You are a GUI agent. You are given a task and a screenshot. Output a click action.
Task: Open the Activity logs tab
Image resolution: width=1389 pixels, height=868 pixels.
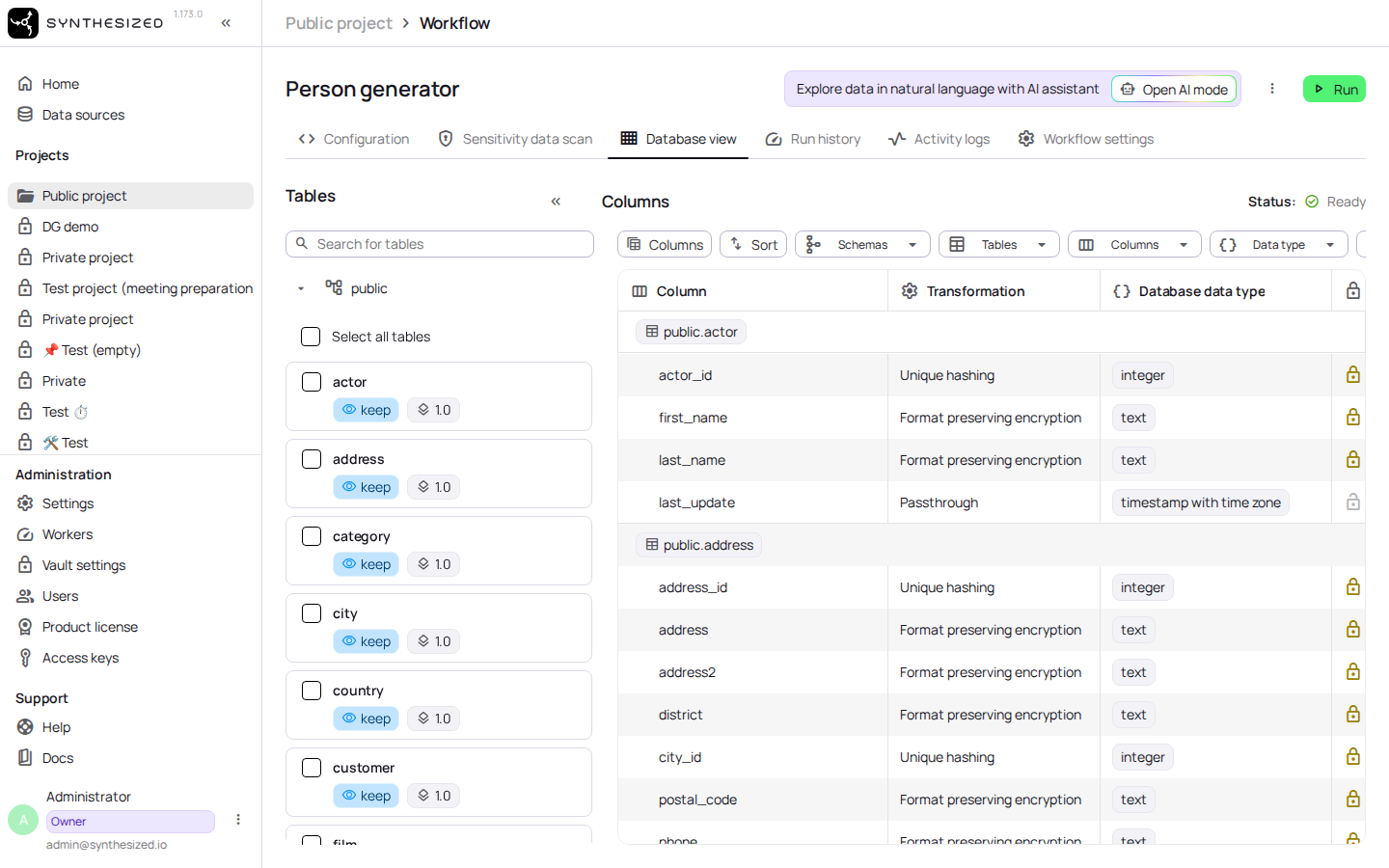[940, 139]
